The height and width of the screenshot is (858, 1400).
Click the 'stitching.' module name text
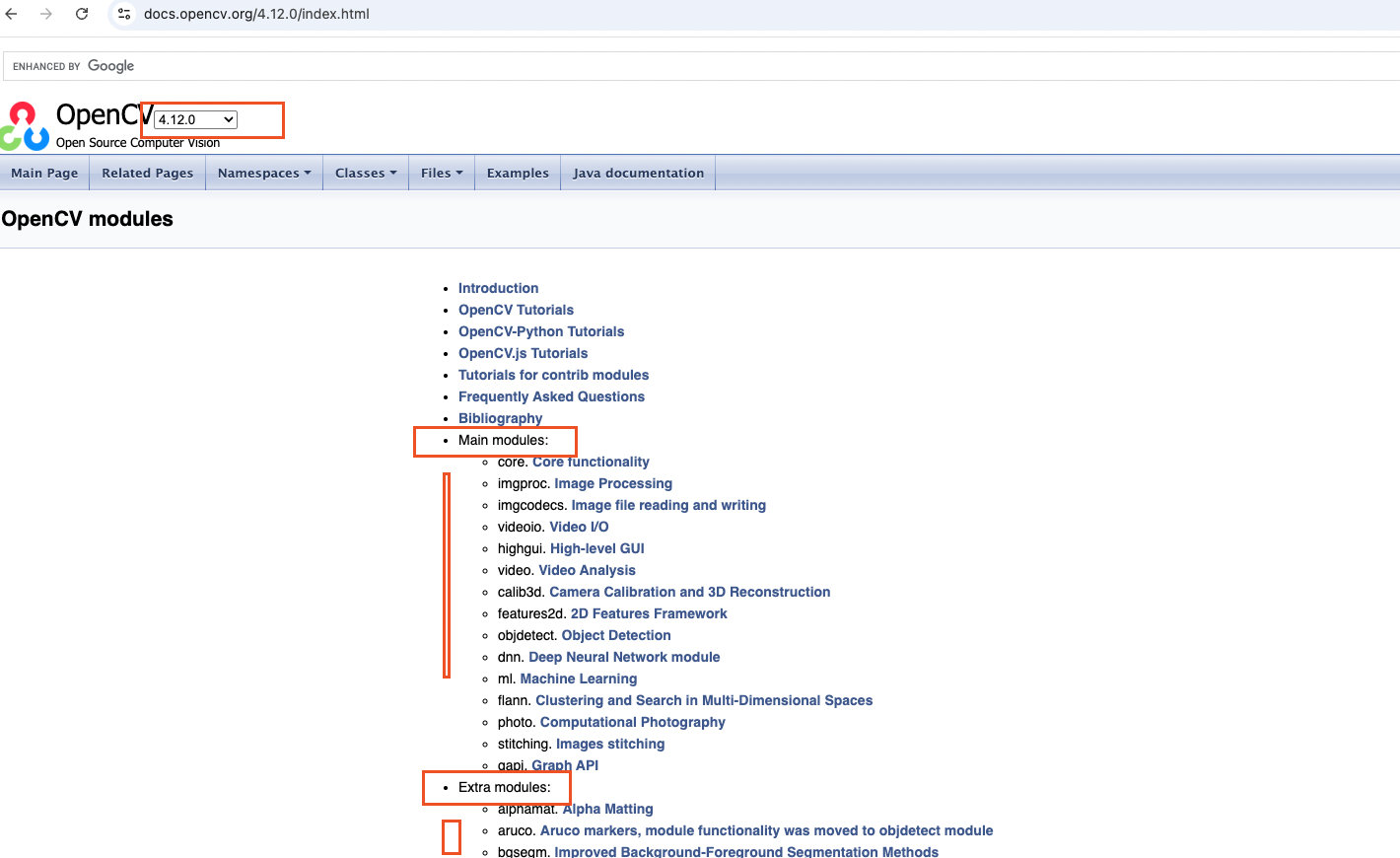(525, 744)
